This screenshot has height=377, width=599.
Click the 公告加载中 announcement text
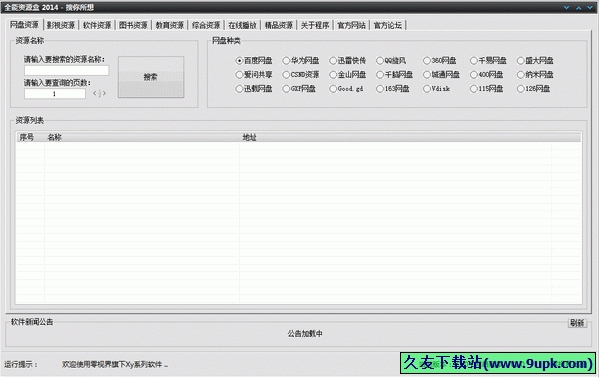(305, 334)
